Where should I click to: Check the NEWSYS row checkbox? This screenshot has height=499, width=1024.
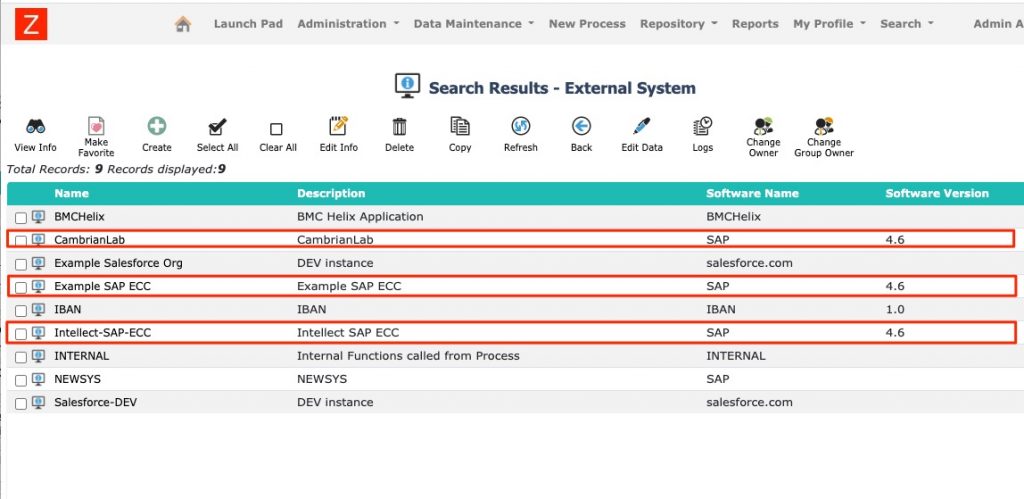(21, 381)
